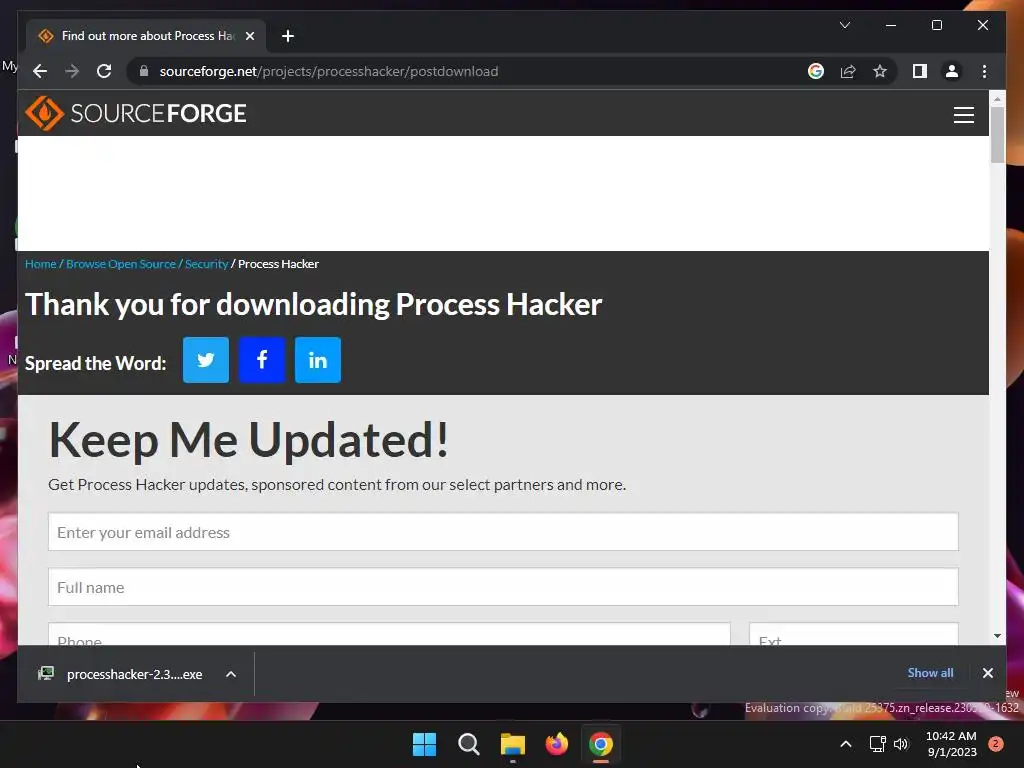1024x768 pixels.
Task: Open the notification badge
Action: (x=995, y=743)
